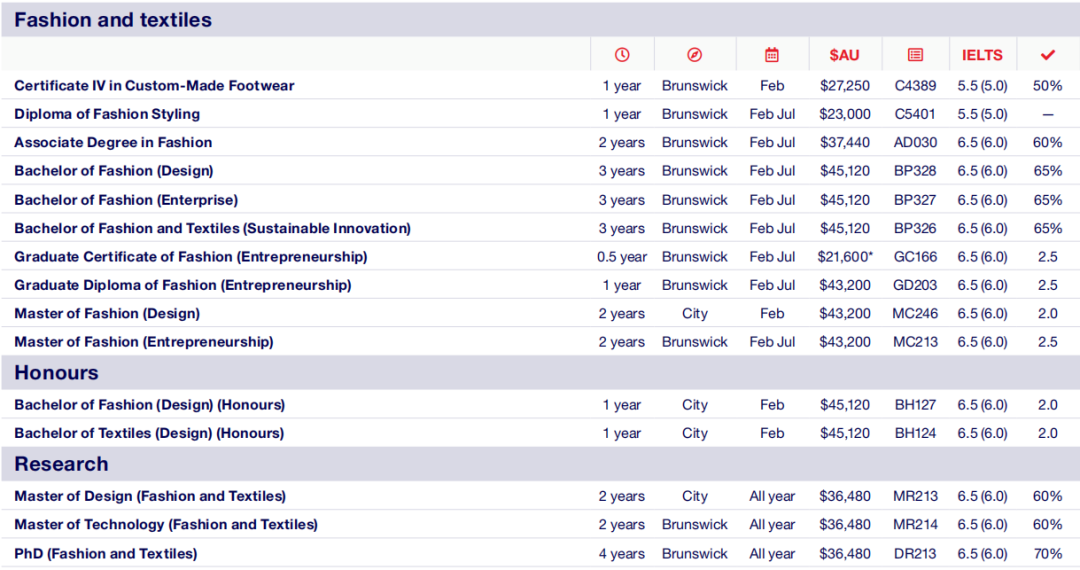Image resolution: width=1080 pixels, height=570 pixels.
Task: Click the $37,440 fee value
Action: (x=844, y=142)
